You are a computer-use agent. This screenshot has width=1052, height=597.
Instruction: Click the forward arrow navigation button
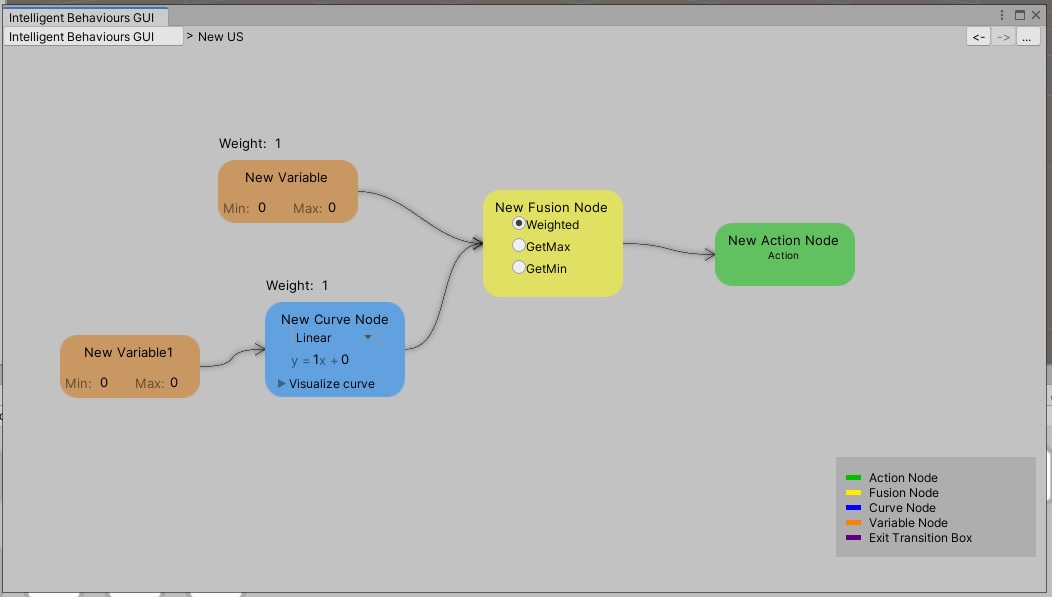click(x=1003, y=37)
